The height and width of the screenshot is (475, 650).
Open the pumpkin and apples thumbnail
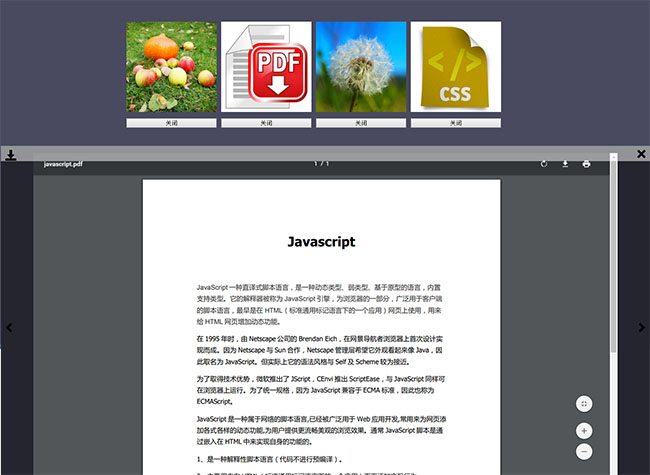click(171, 67)
